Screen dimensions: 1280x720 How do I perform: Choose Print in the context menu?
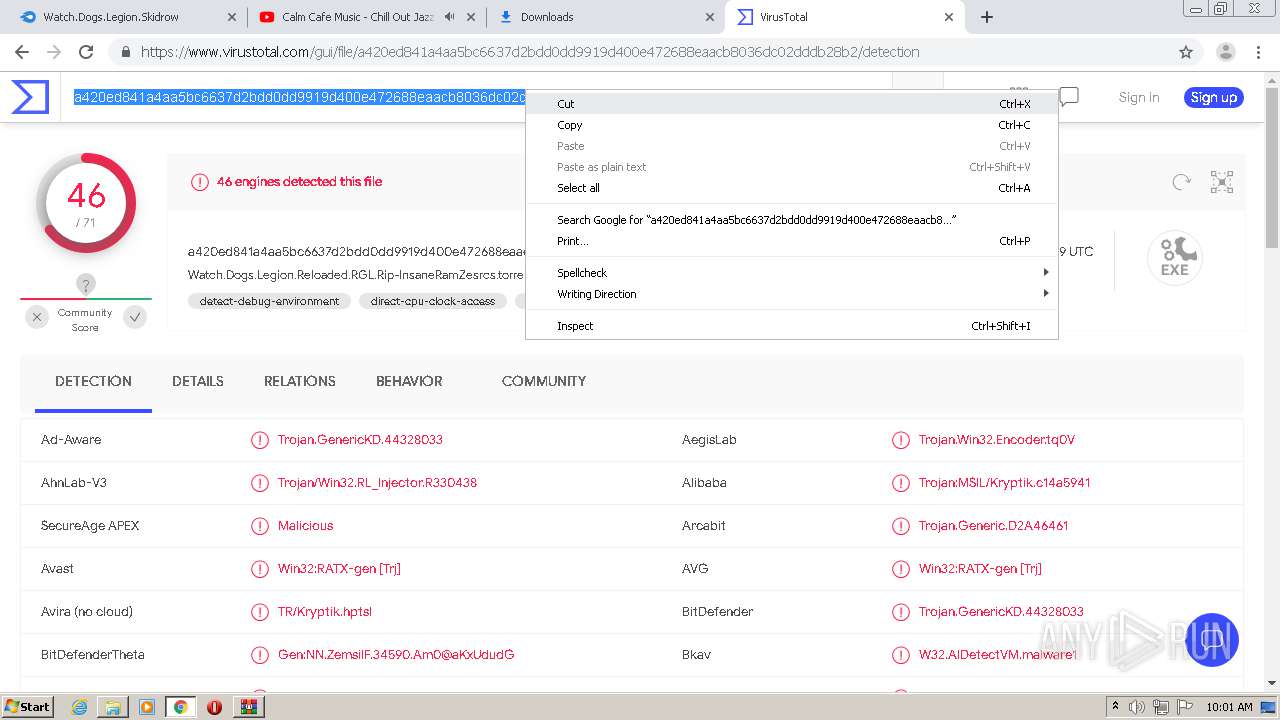792,241
